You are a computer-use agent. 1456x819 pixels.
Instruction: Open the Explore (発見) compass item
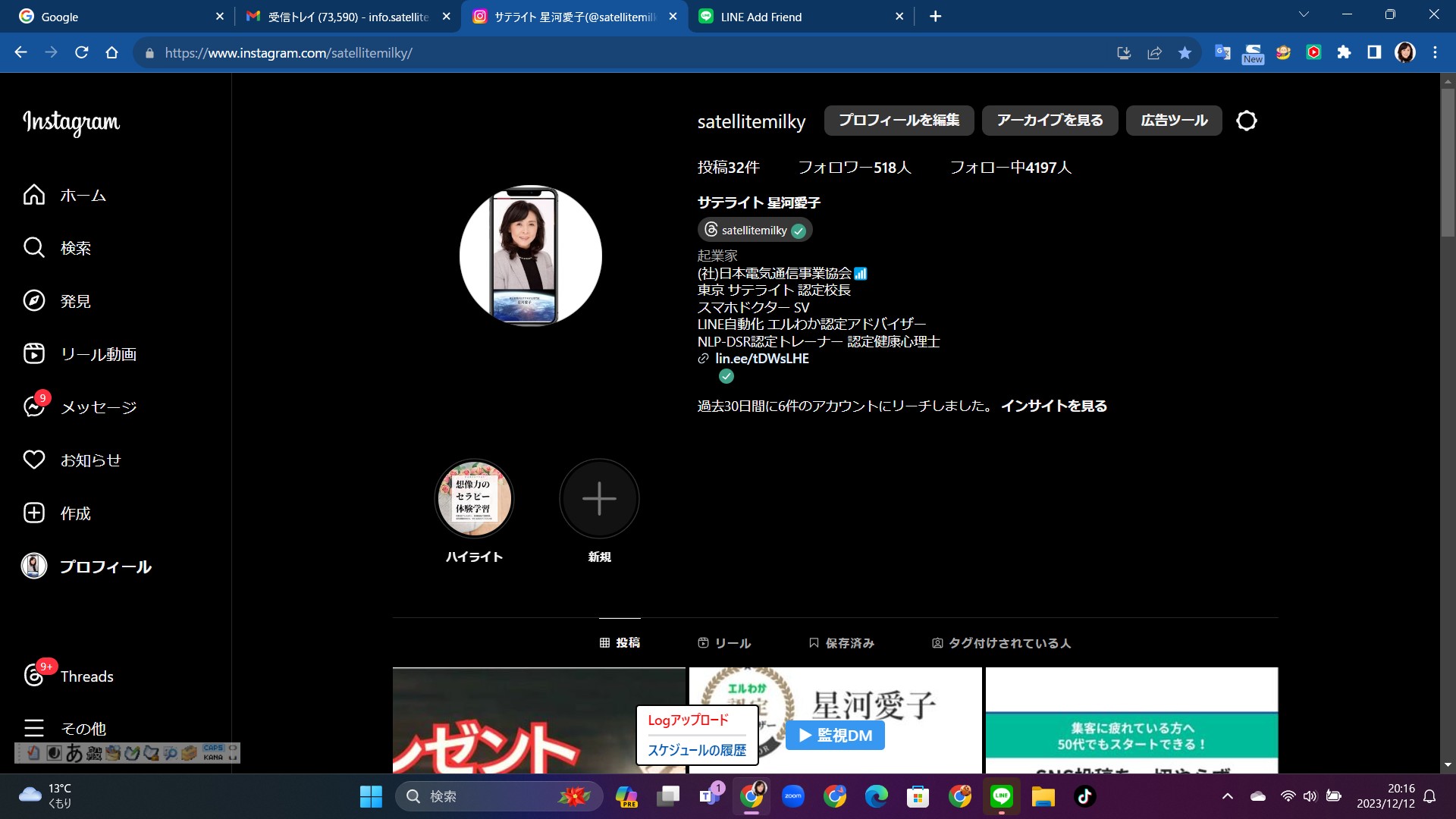pos(57,301)
